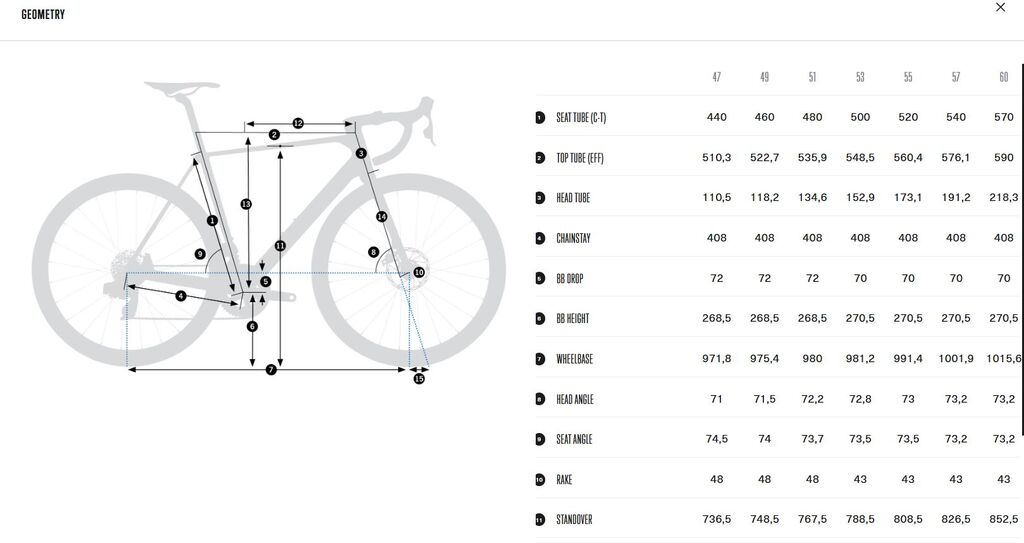Click the number icon beside Seat Tube (C-T)
The width and height of the screenshot is (1024, 543).
(x=540, y=118)
